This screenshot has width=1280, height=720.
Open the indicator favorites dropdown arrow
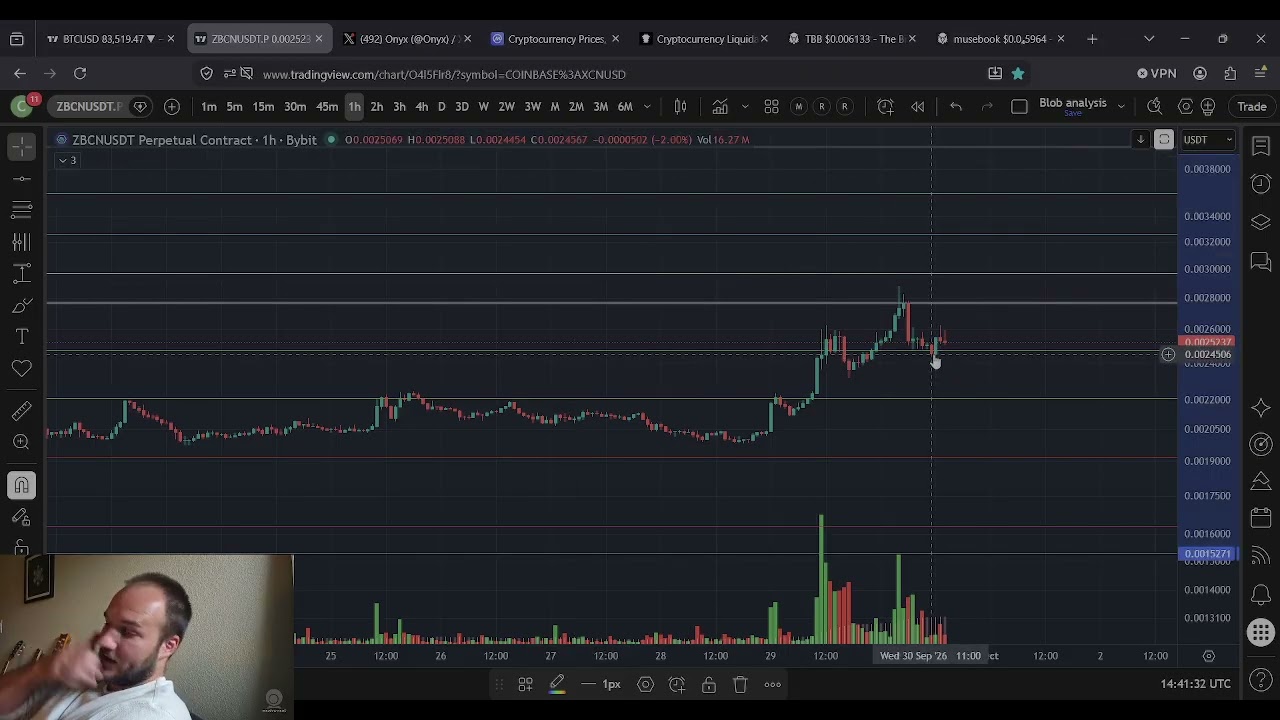point(745,107)
